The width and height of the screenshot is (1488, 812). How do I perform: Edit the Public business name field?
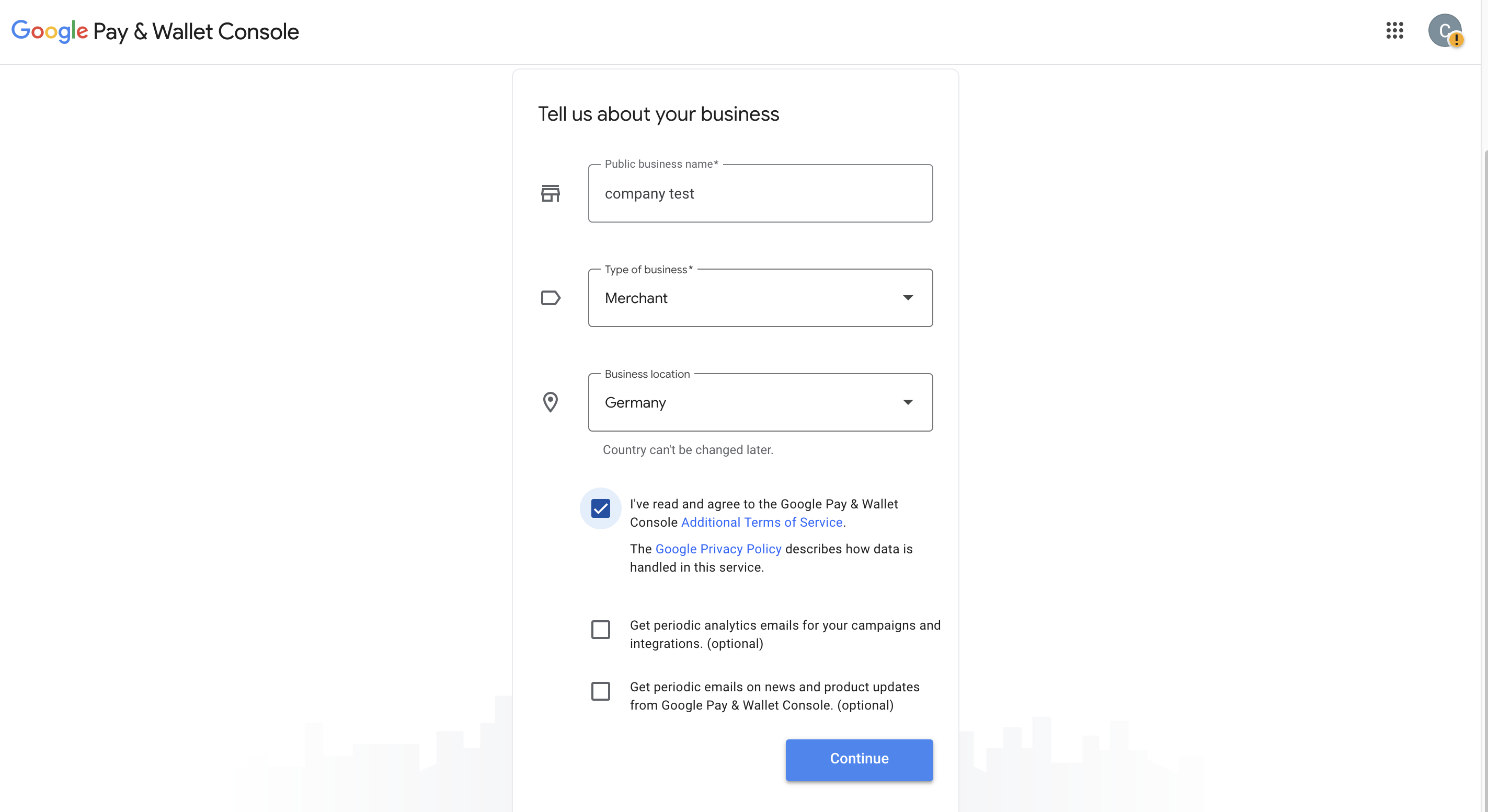tap(760, 193)
